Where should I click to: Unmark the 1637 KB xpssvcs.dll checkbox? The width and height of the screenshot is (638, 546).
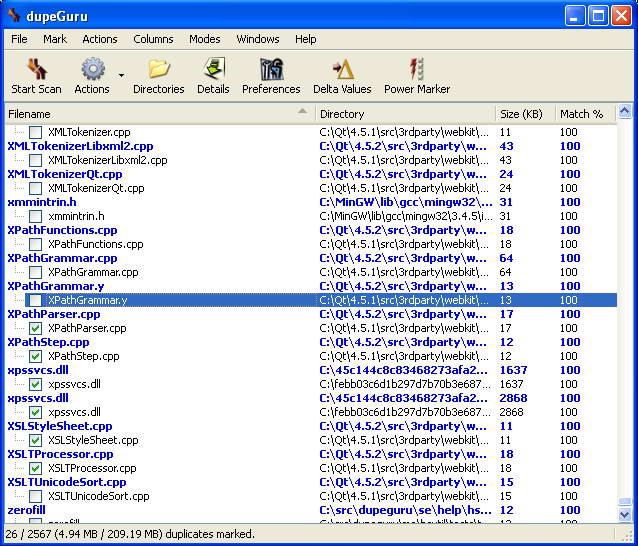point(35,384)
